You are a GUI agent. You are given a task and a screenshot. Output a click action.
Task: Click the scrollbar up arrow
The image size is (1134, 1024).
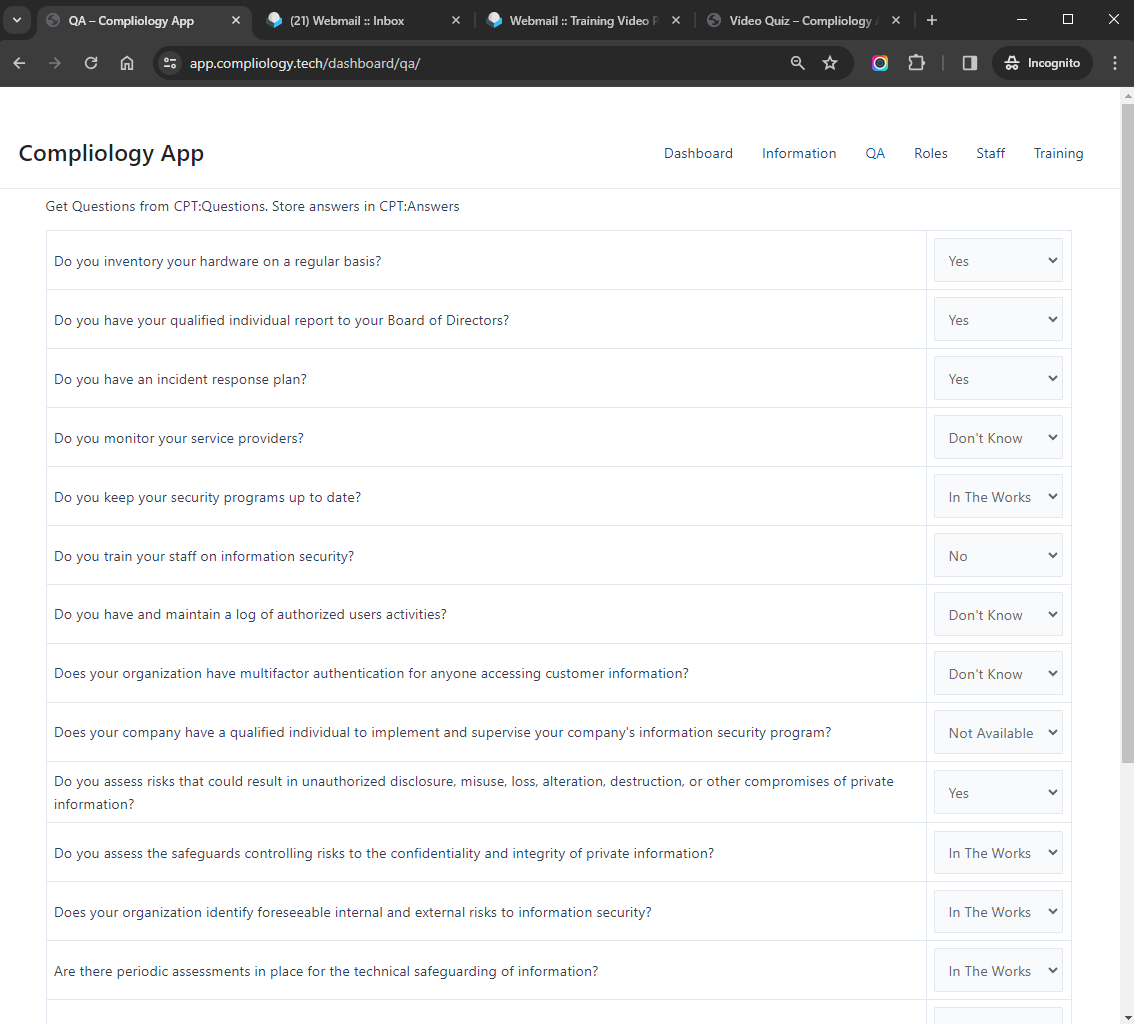coord(1127,95)
